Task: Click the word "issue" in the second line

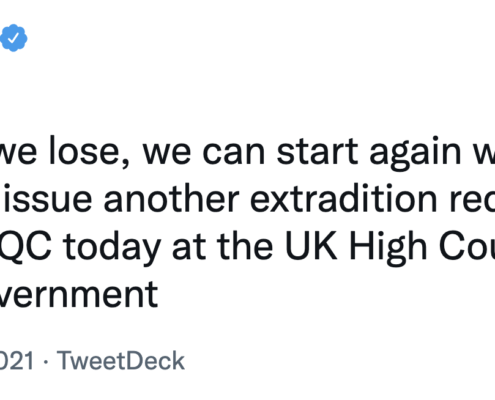Action: tap(47, 199)
